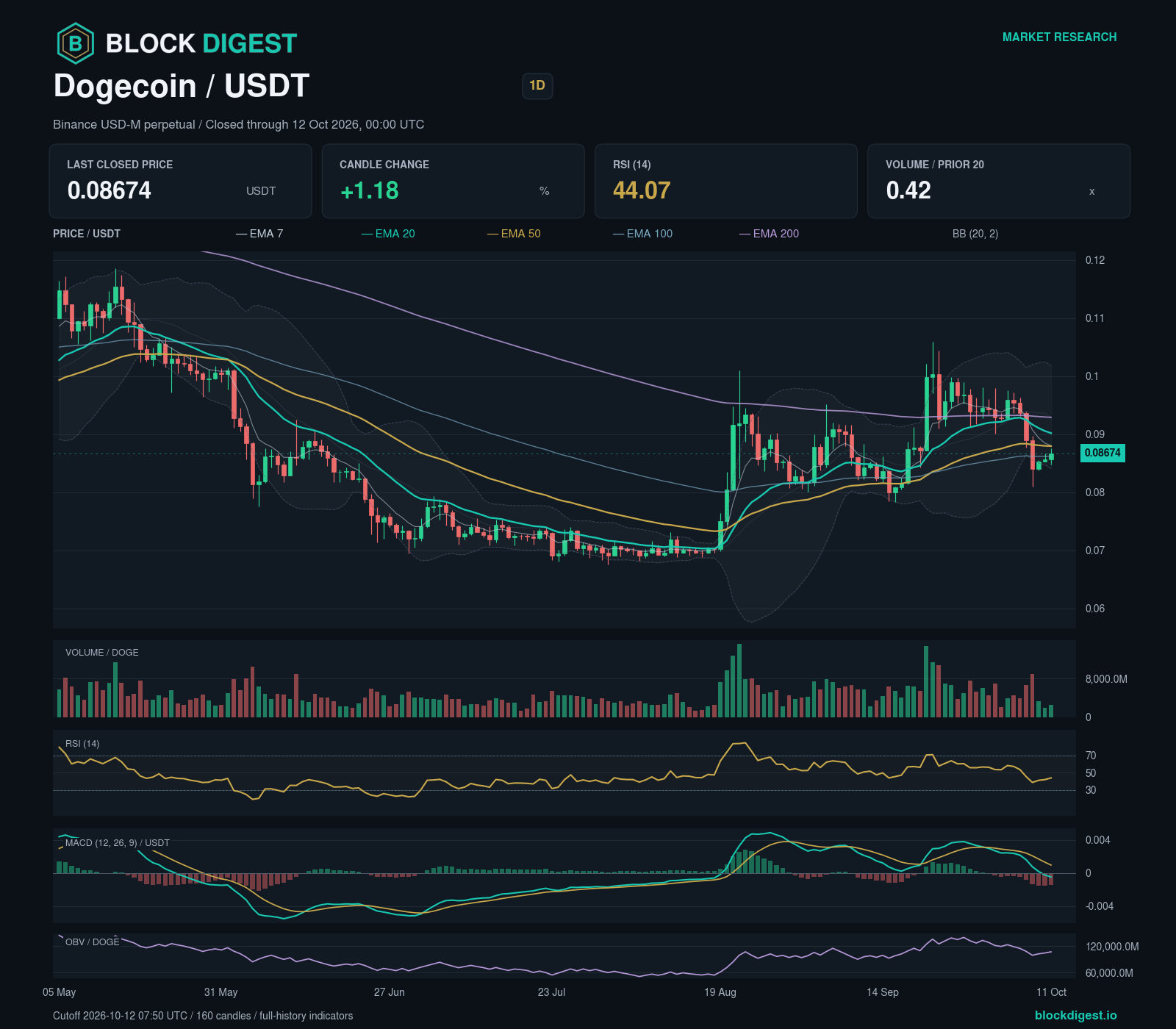Click the 11 Oct date axis label

click(x=1051, y=992)
